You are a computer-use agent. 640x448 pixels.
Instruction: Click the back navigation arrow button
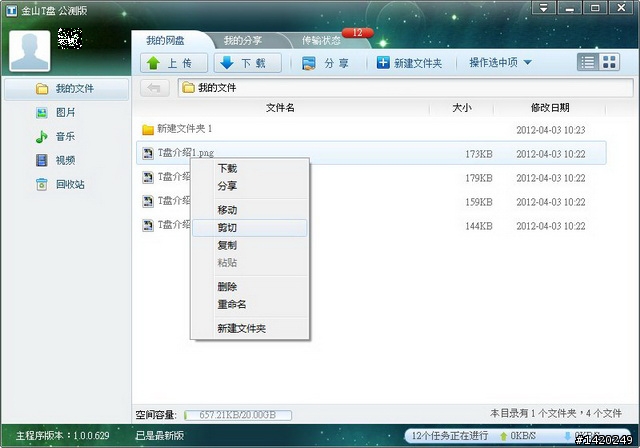tap(154, 88)
